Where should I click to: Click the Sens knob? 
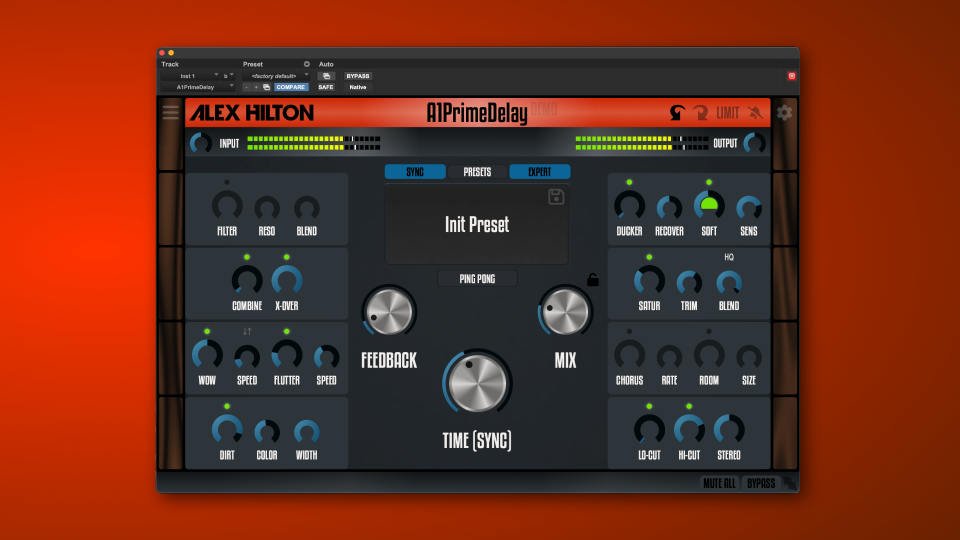[749, 209]
